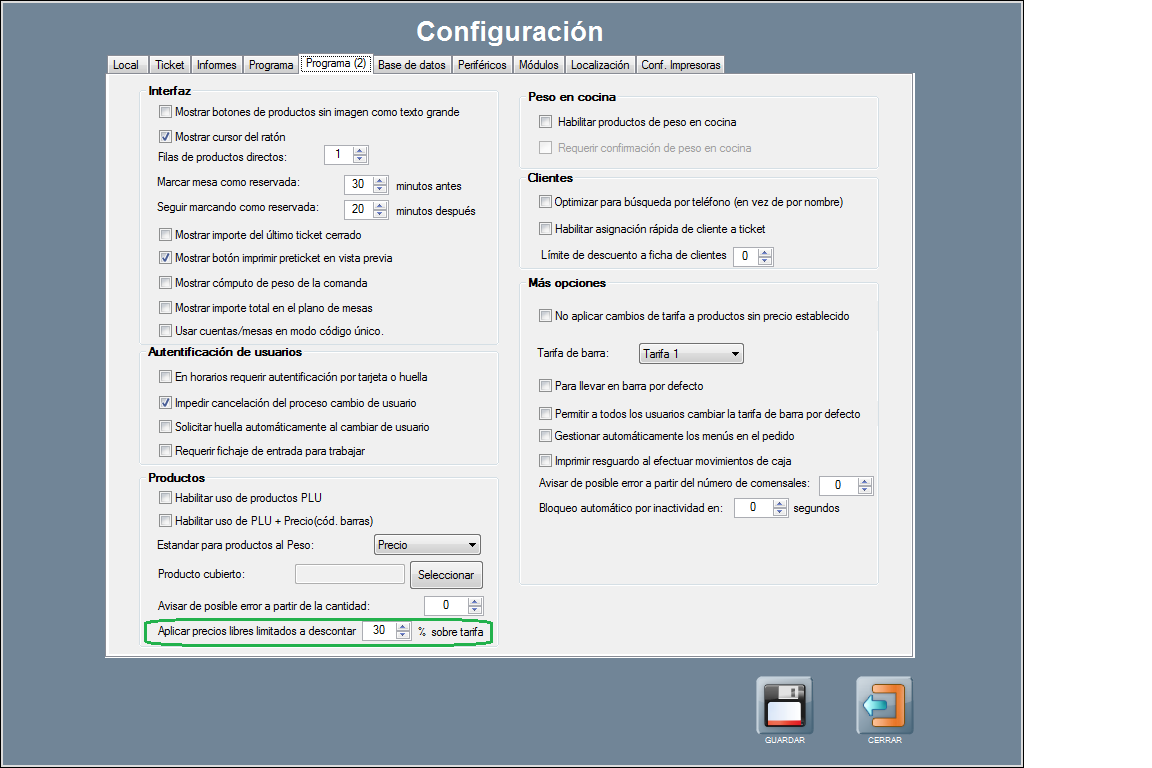Viewport: 1152px width, 768px height.
Task: Click the Avisar número de comensales value field
Action: pos(838,485)
